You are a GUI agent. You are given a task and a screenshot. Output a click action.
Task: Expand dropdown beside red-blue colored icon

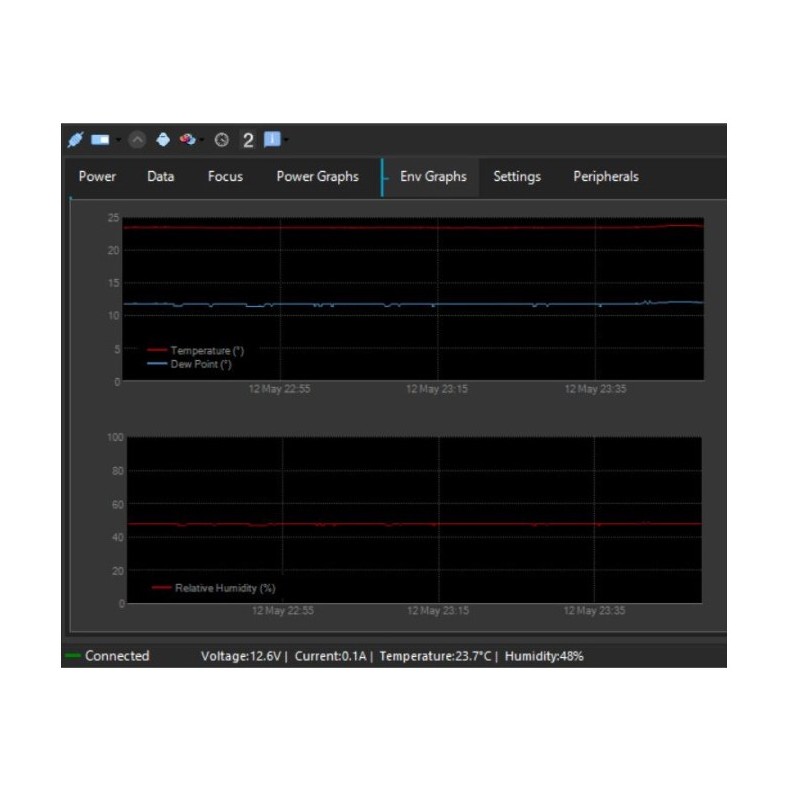click(x=202, y=140)
